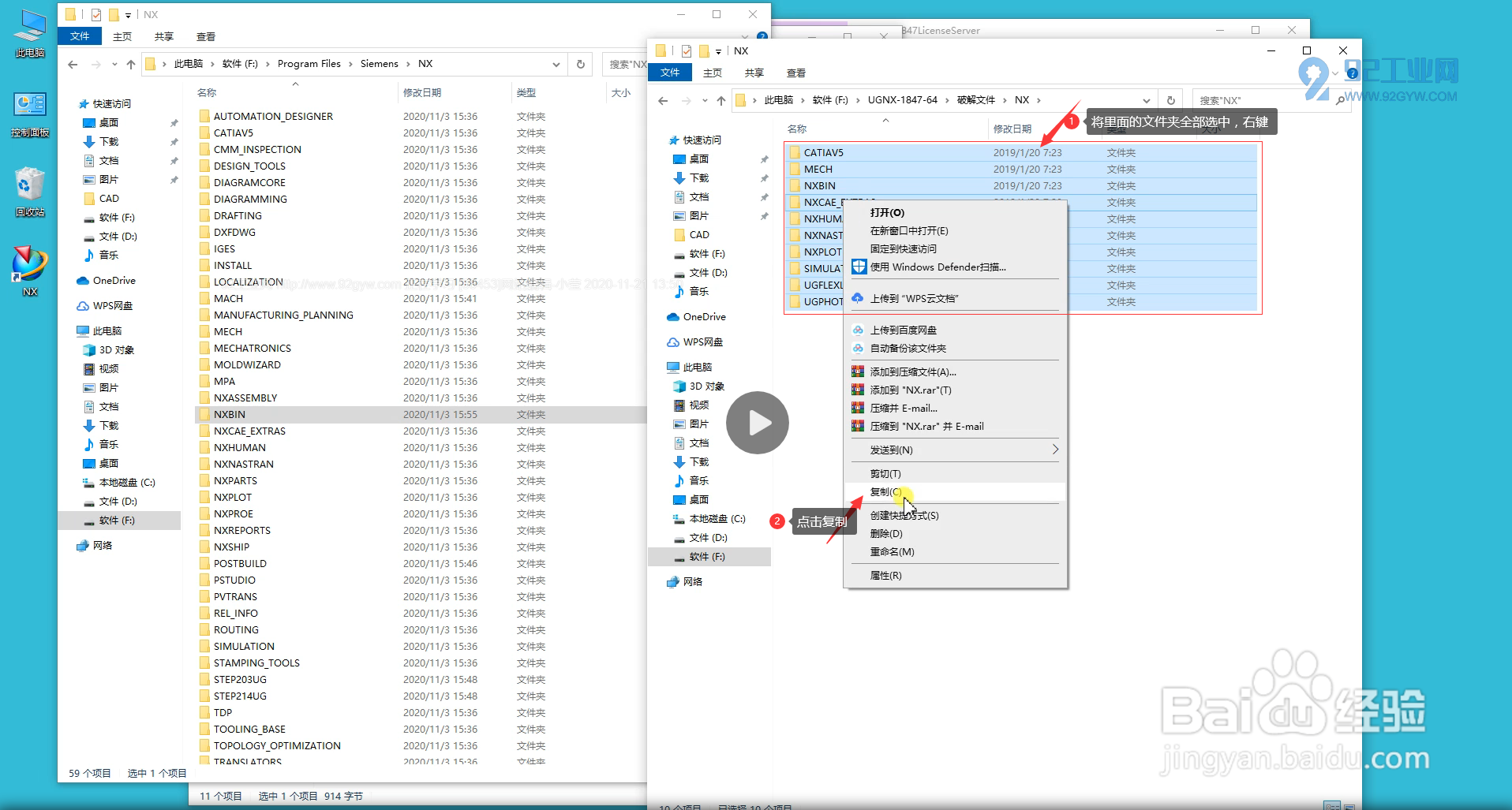Select the MECH folder in the front window
Viewport: 1512px width, 810px height.
(1021, 170)
